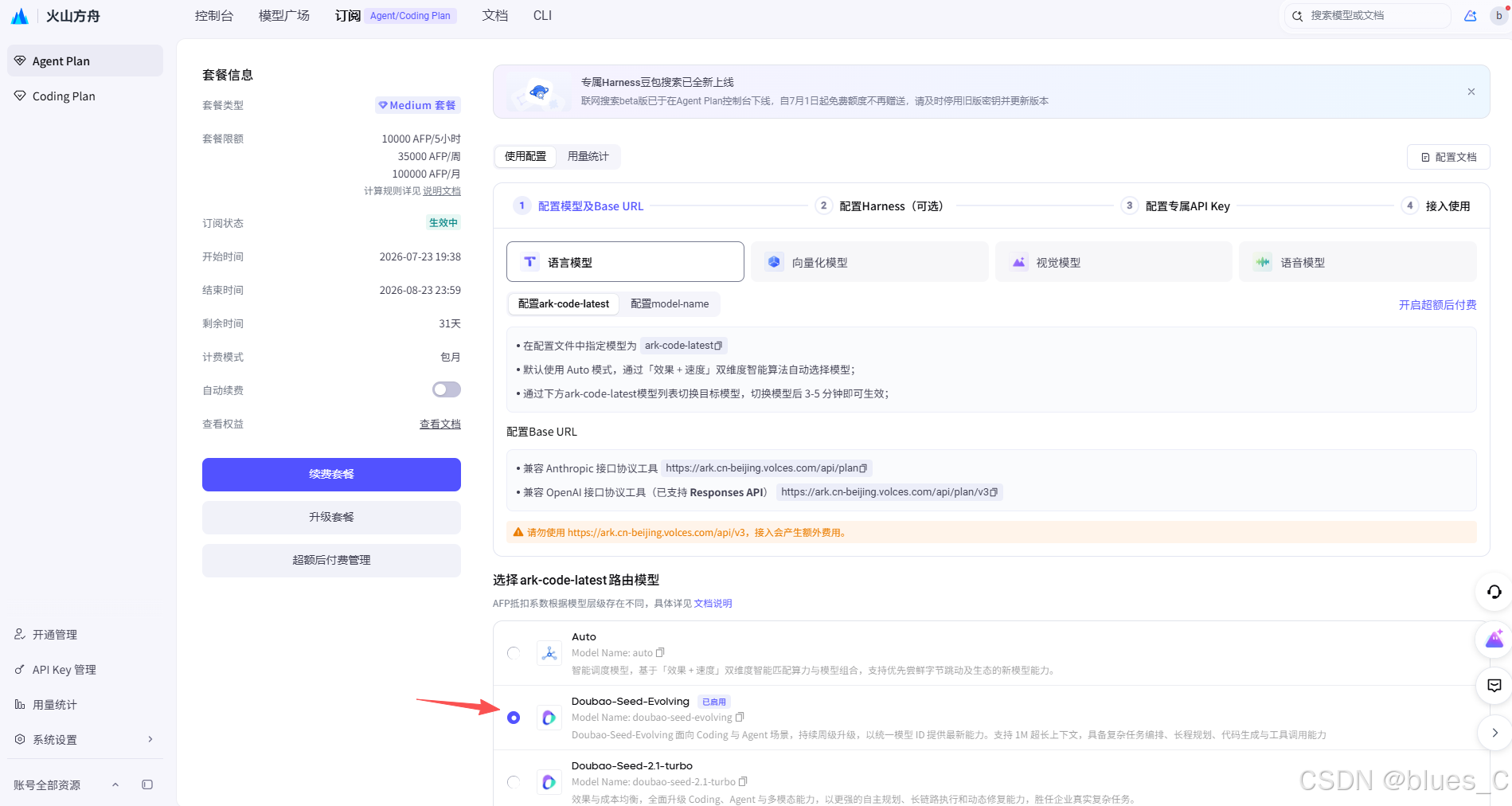Click the Doubao-Seed-Evolving model logo
The height and width of the screenshot is (806, 1512).
pos(549,718)
